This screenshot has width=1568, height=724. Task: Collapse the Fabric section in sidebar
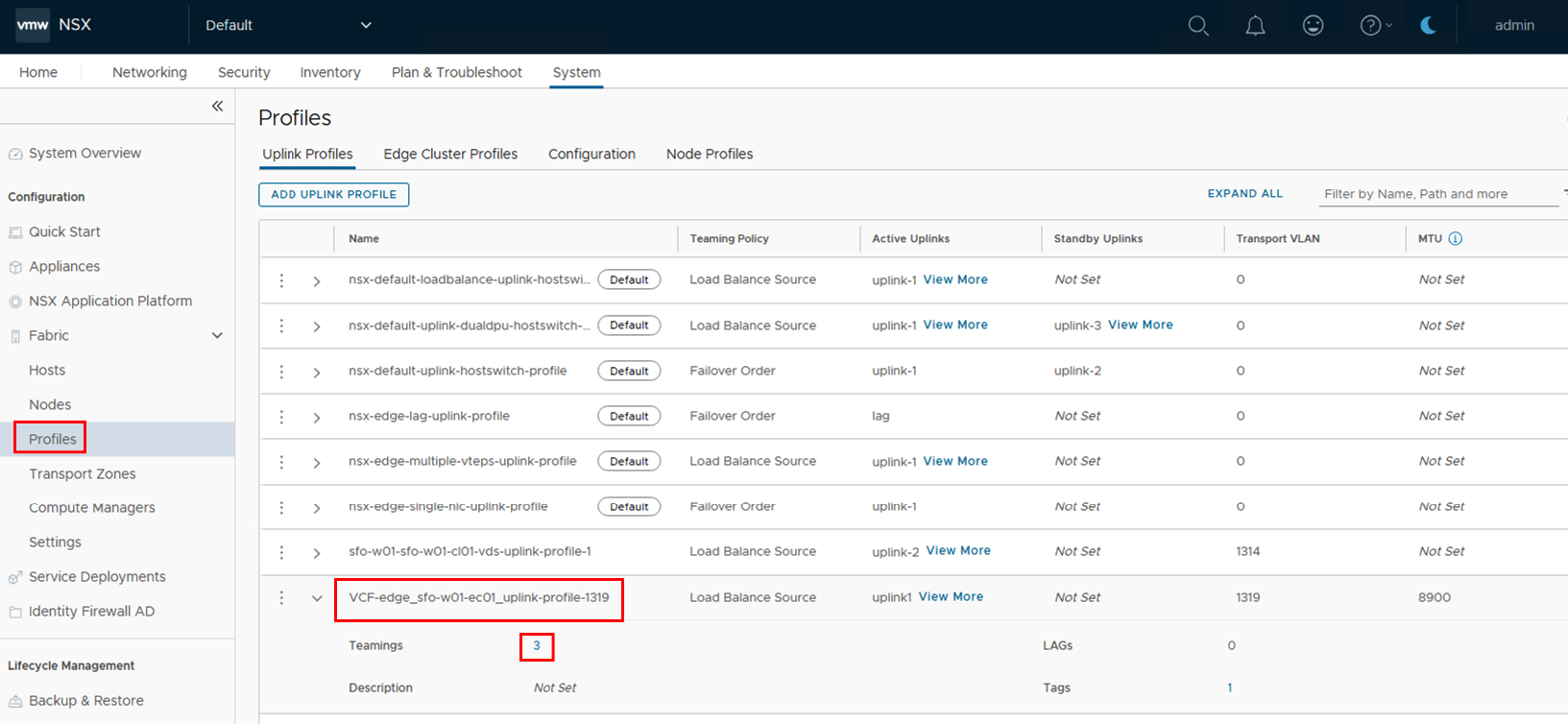coord(217,336)
